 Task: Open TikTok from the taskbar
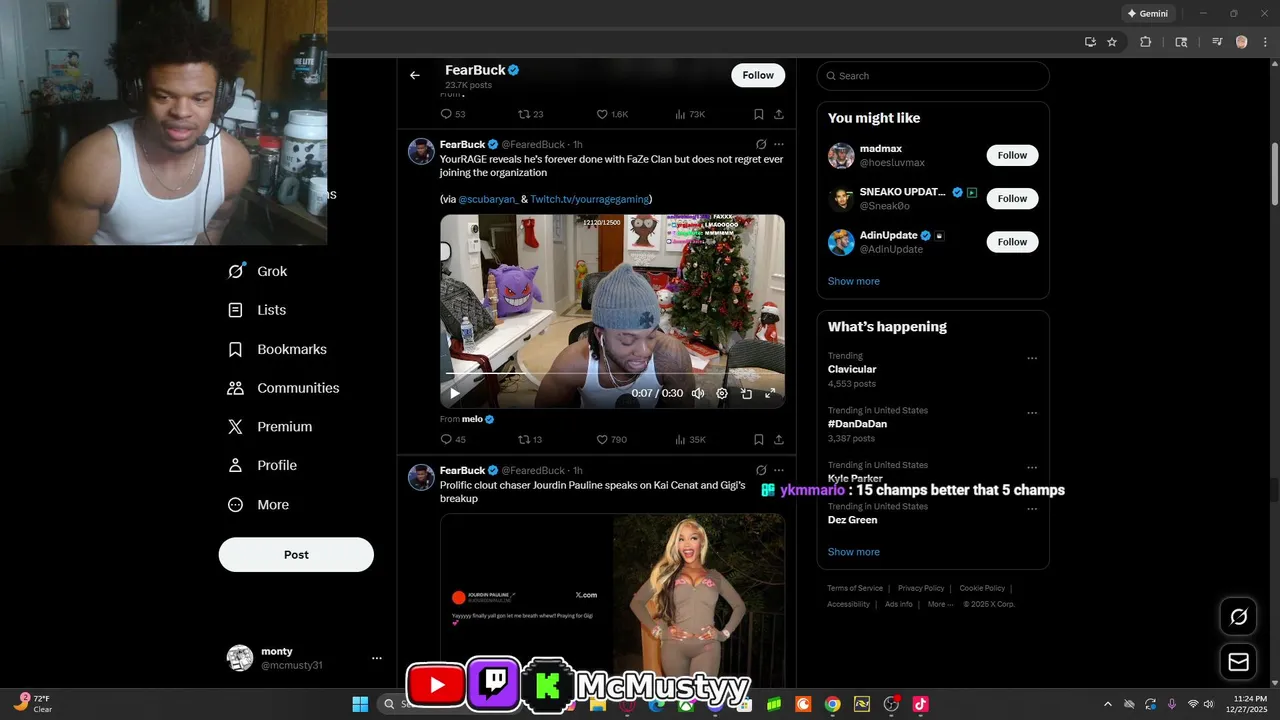point(920,704)
